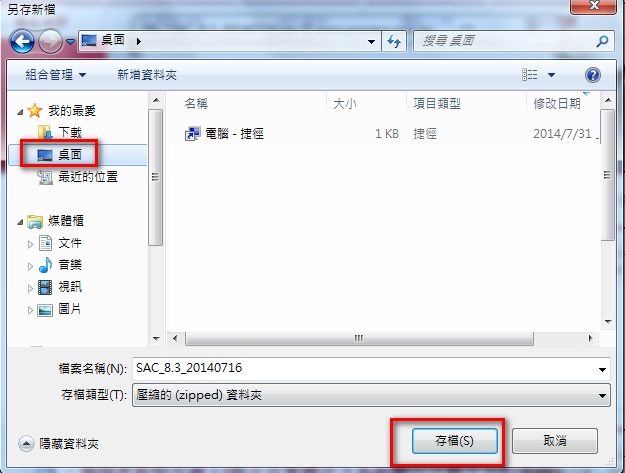Image resolution: width=625 pixels, height=473 pixels.
Task: Open the 組合管理 menu
Action: [x=55, y=75]
